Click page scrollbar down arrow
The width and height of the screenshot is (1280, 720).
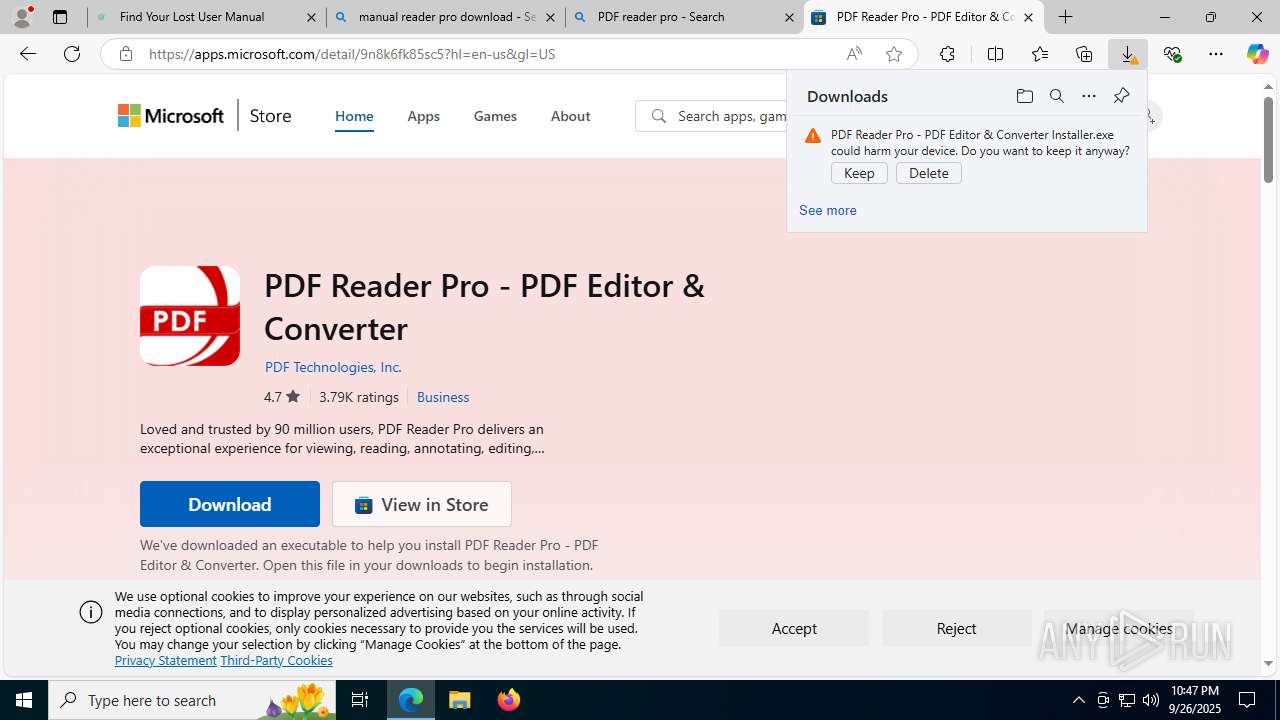click(1269, 663)
